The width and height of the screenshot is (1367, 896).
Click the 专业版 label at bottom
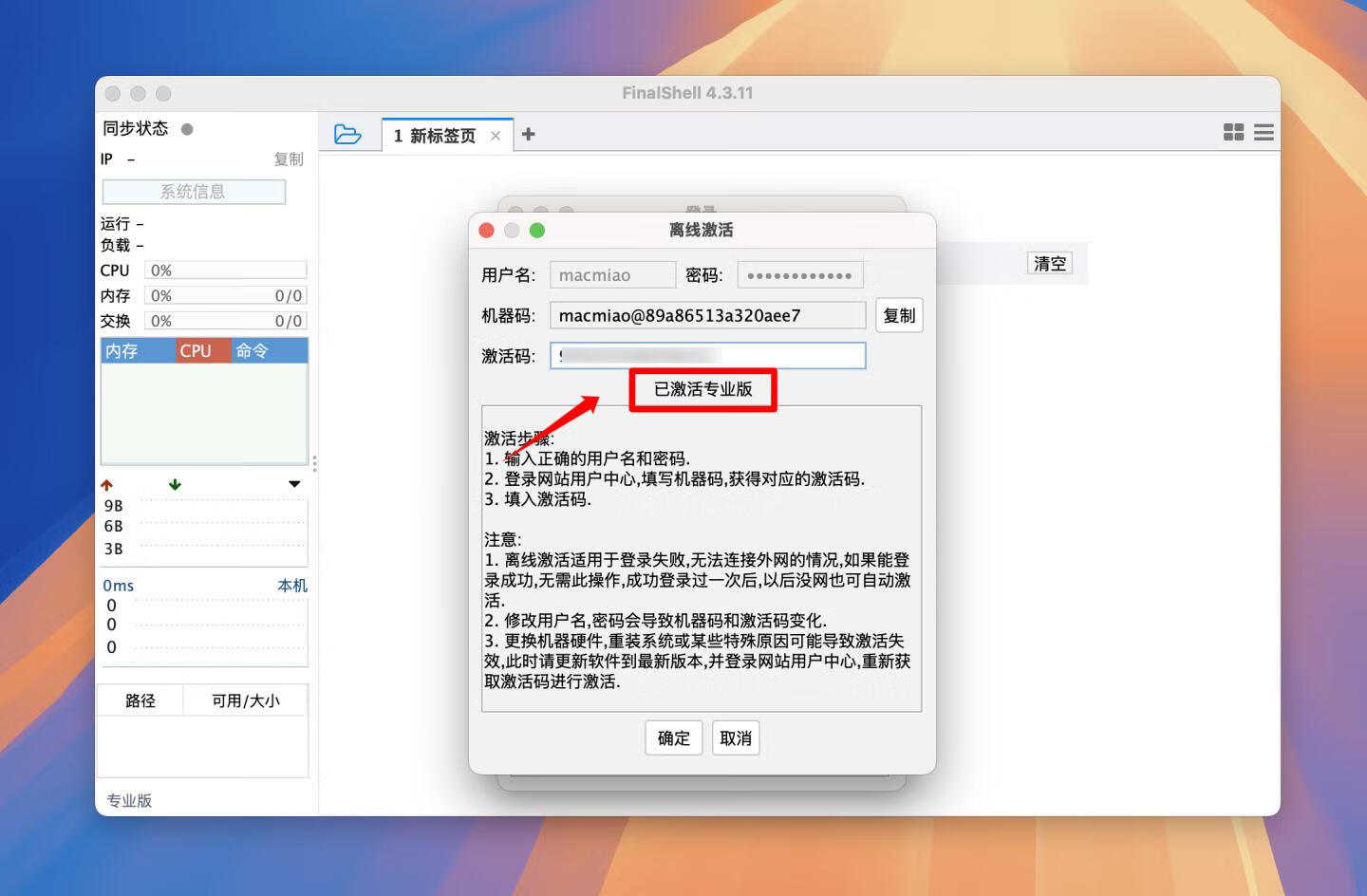129,800
